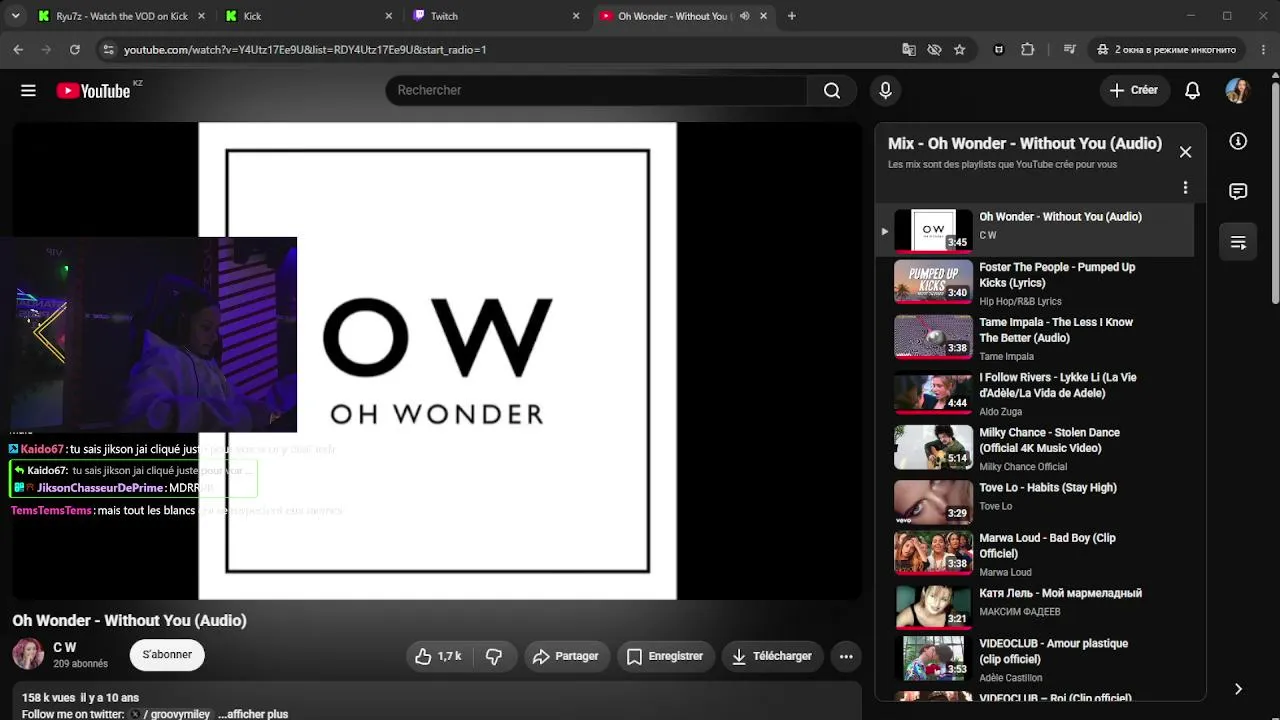Select the playlist queue side icon
1280x720 pixels.
coord(1238,242)
